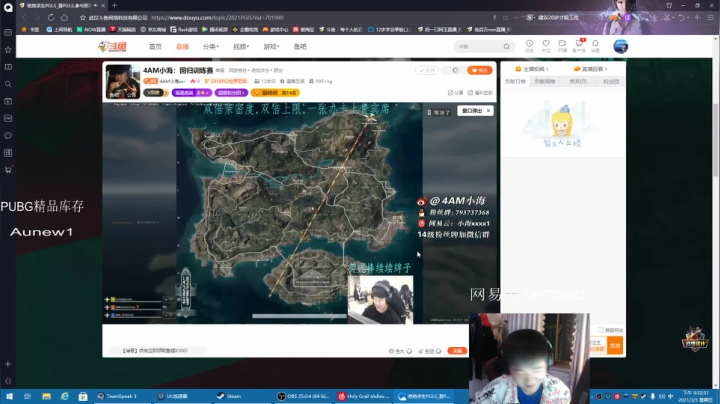This screenshot has height=404, width=720.
Task: Open 鱼吧 in Douyu navigation
Action: (x=300, y=46)
